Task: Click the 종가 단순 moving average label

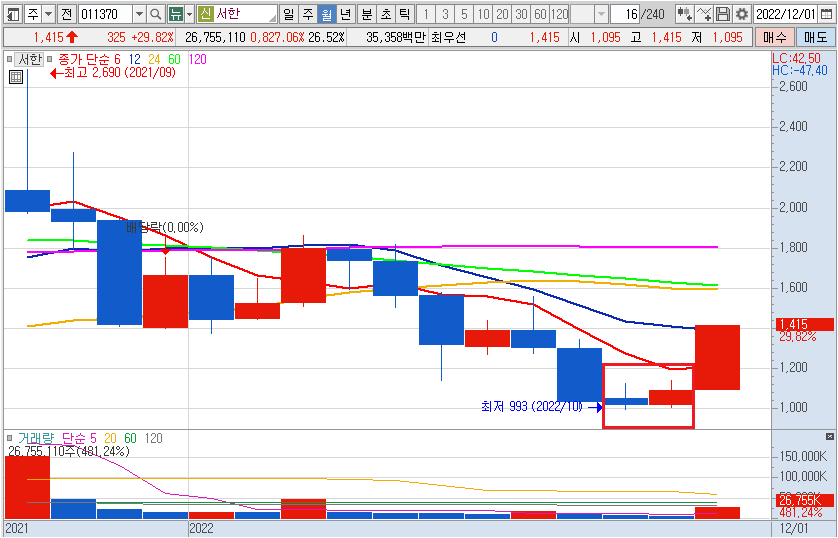Action: pos(83,59)
